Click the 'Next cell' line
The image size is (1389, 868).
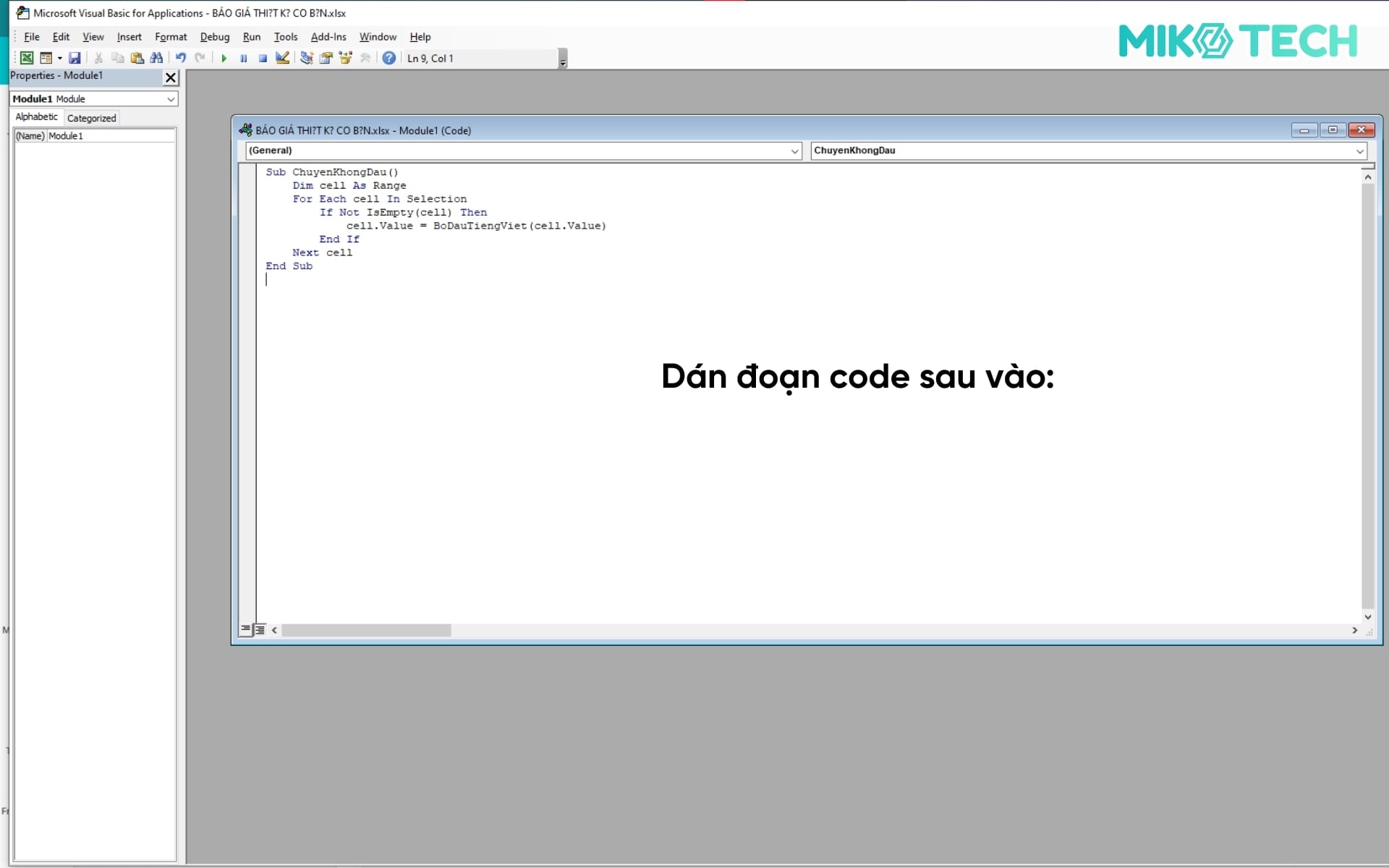(322, 252)
